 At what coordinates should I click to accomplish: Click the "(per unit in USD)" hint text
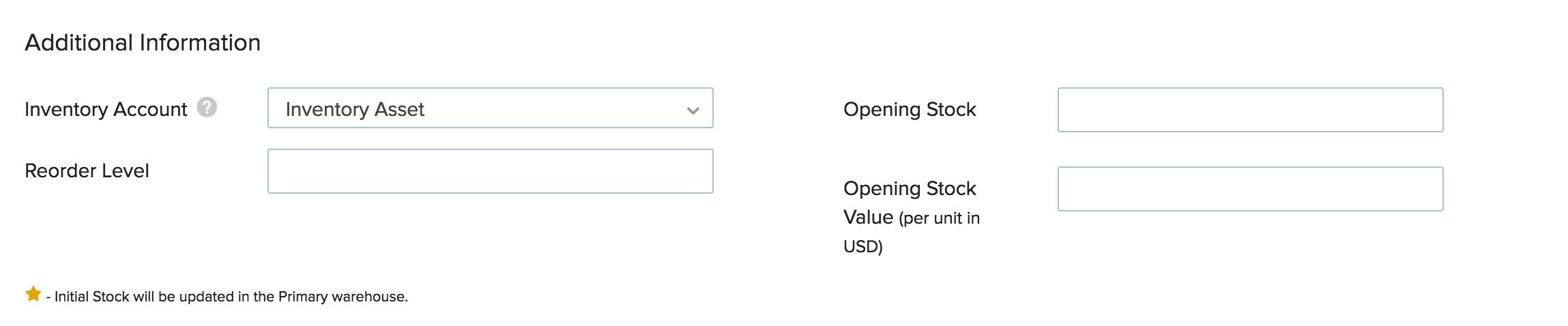[939, 218]
